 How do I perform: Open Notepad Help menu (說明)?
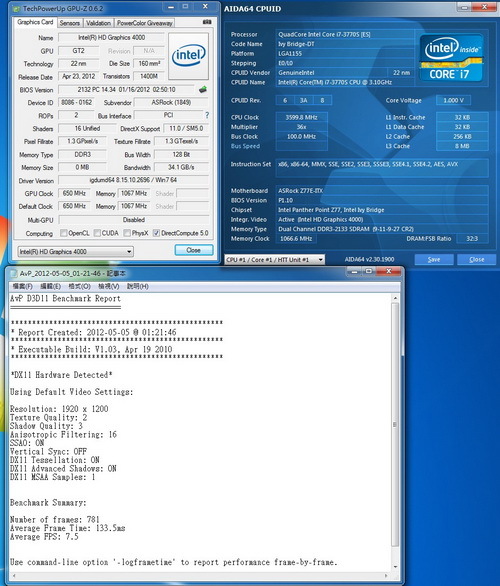pos(138,286)
